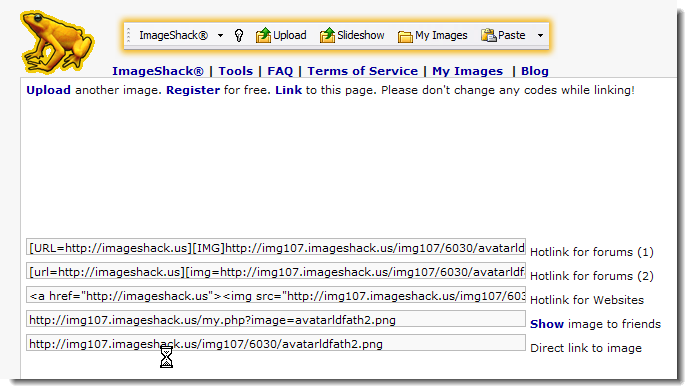Screen dimensions: 685x387
Task: Select the Direct link to image field
Action: pyautogui.click(x=276, y=344)
